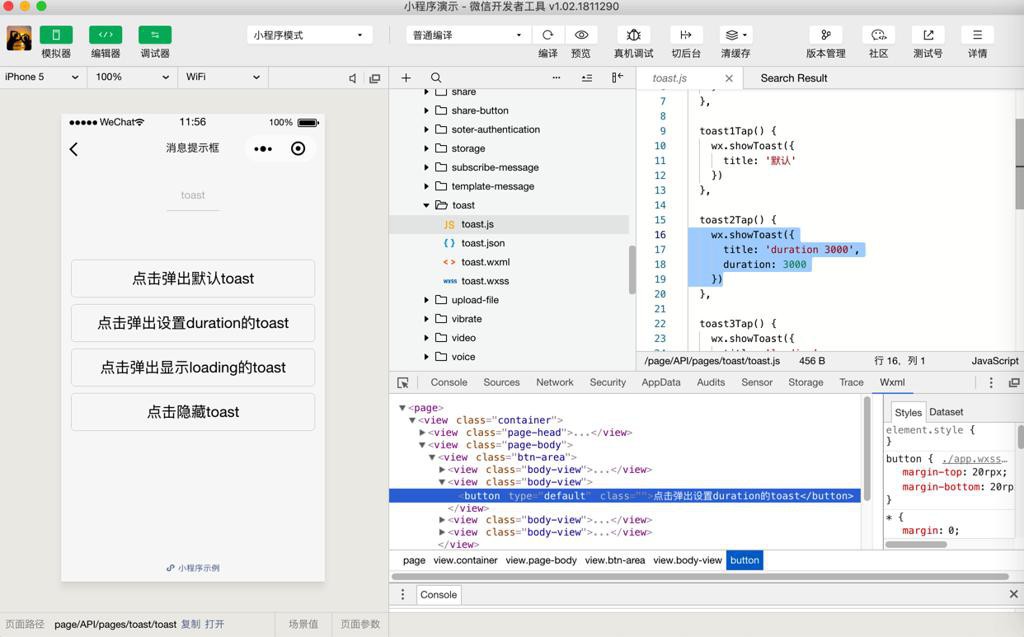Image resolution: width=1024 pixels, height=637 pixels.
Task: Click the file tree list-layout icon
Action: (587, 78)
